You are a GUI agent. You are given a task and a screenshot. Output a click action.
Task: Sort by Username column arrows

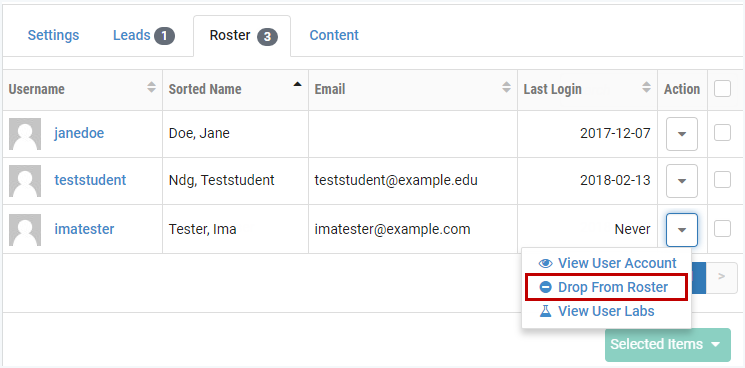152,87
